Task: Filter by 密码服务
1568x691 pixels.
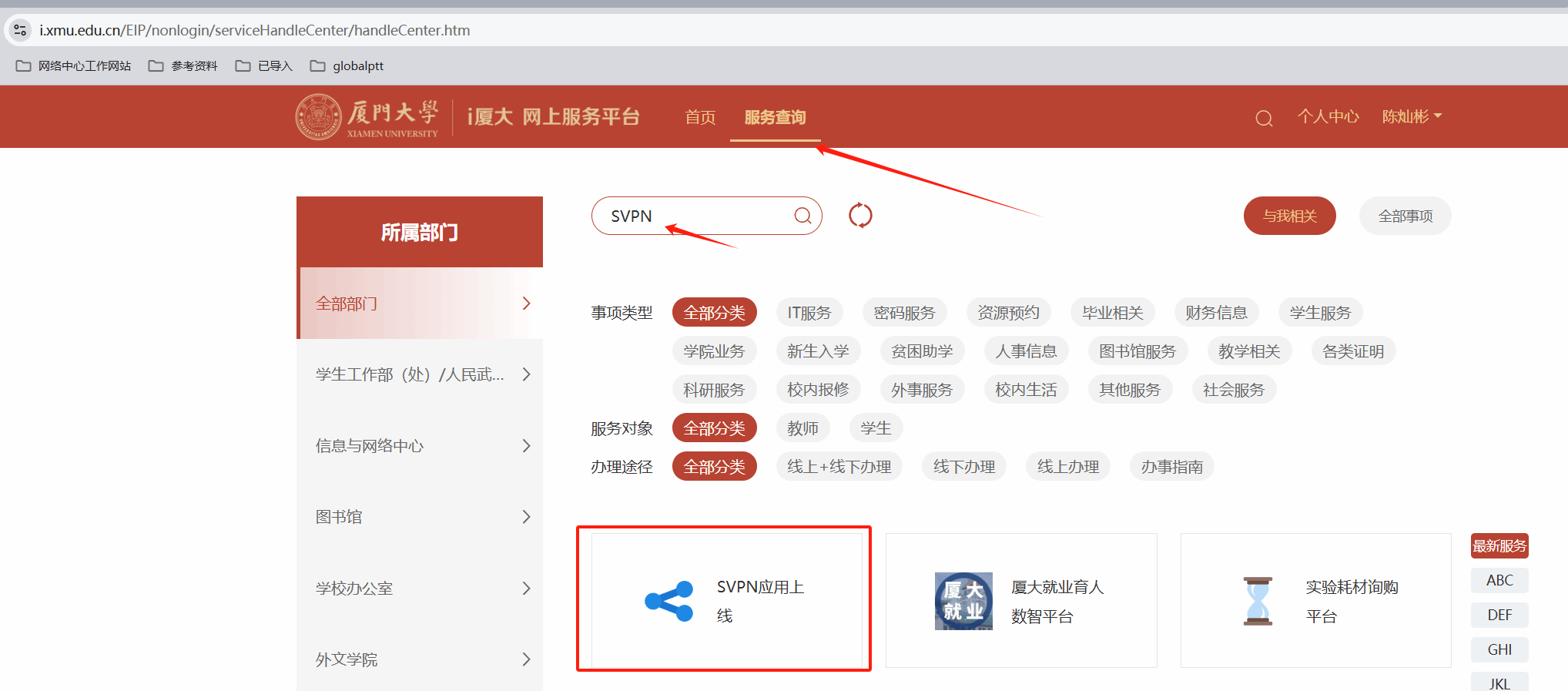Action: [x=905, y=313]
